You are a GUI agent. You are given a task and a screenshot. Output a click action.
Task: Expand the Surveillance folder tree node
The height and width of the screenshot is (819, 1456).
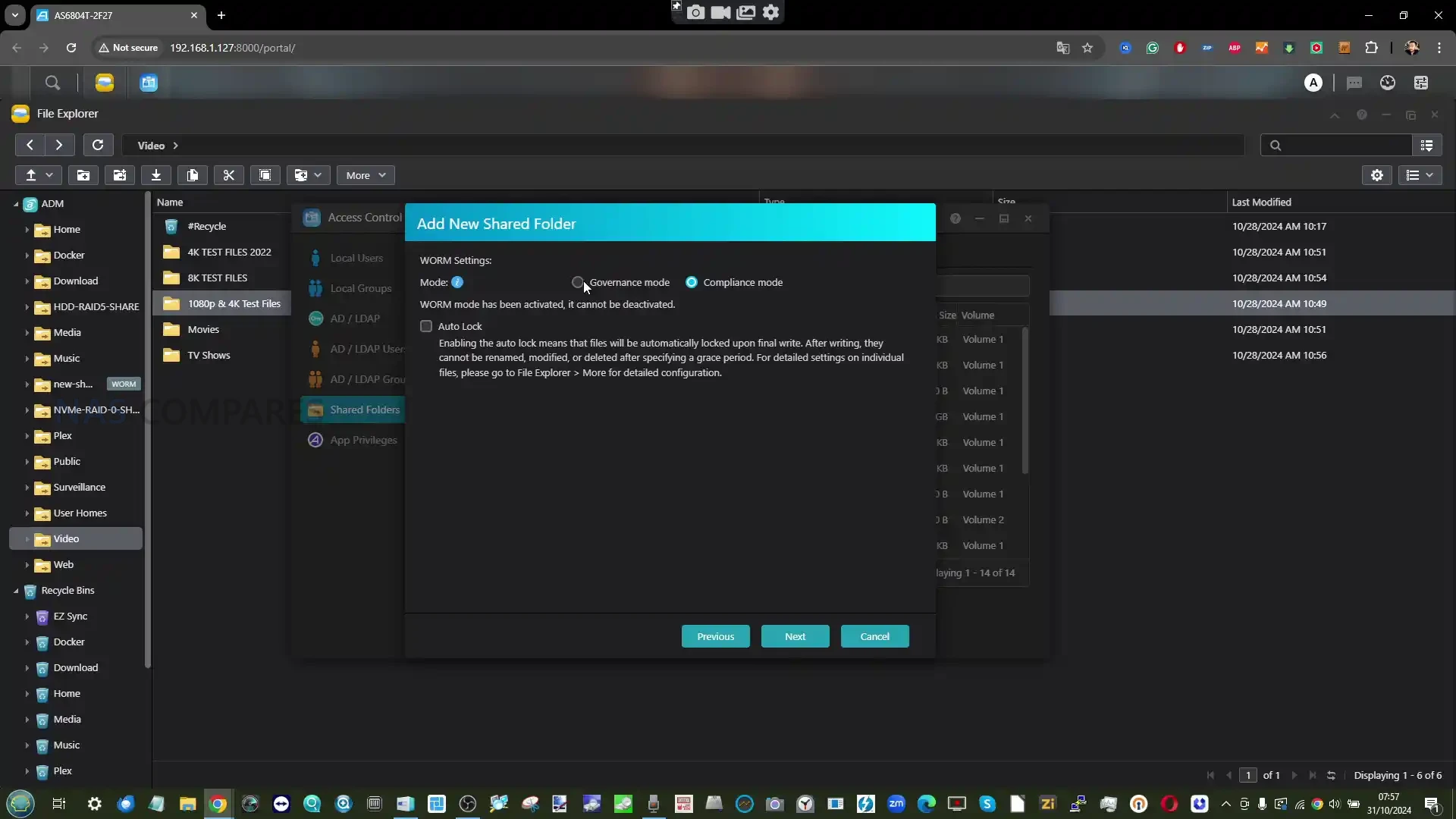[27, 488]
